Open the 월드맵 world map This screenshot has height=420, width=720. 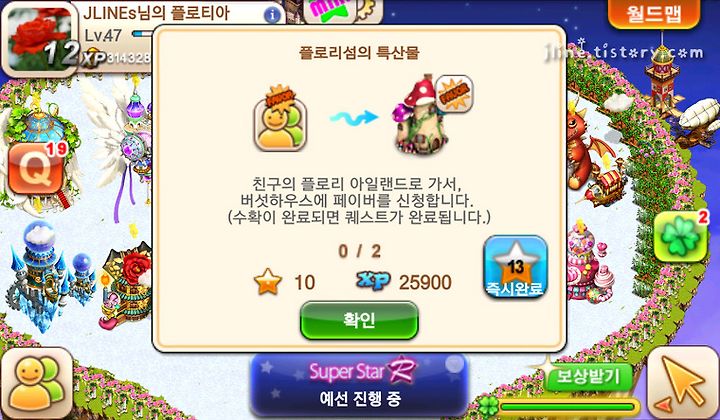(x=654, y=13)
